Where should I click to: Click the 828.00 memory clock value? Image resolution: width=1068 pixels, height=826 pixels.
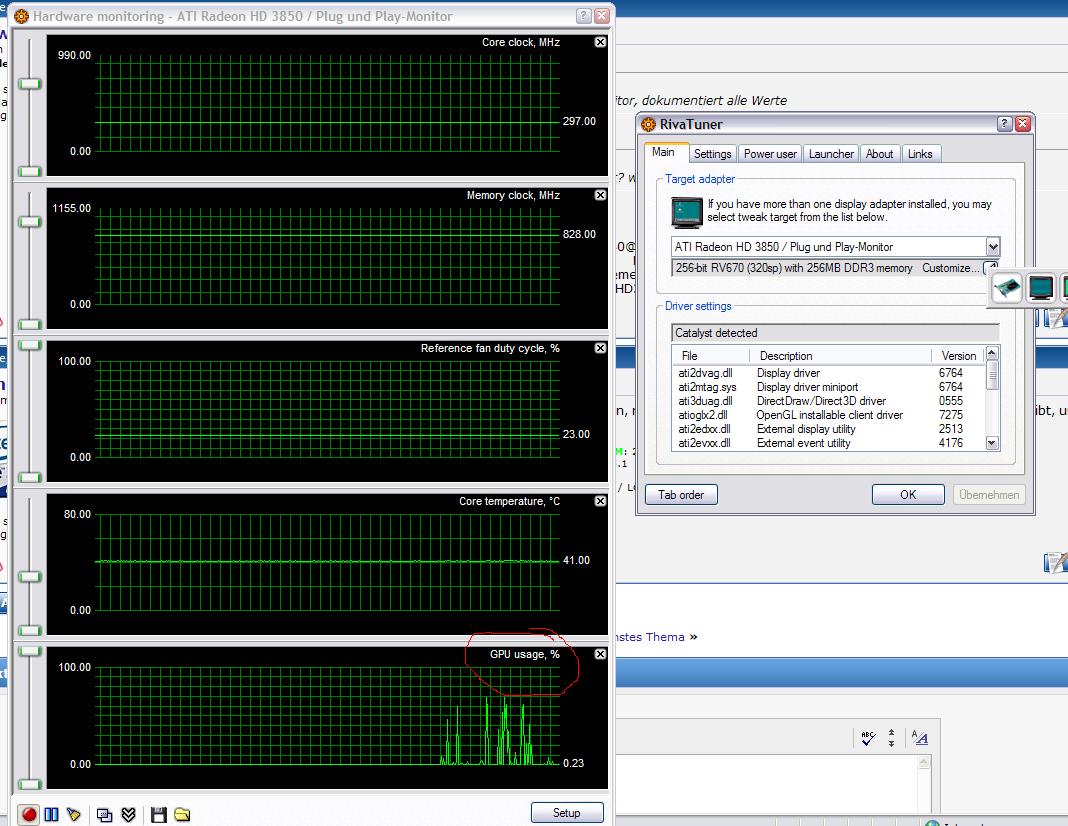tap(579, 234)
